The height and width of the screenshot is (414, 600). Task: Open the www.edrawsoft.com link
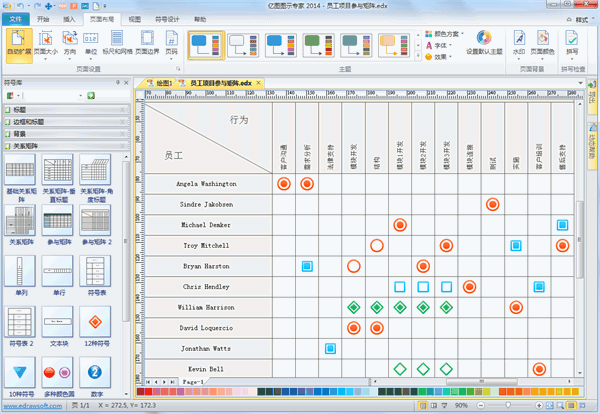(x=33, y=406)
